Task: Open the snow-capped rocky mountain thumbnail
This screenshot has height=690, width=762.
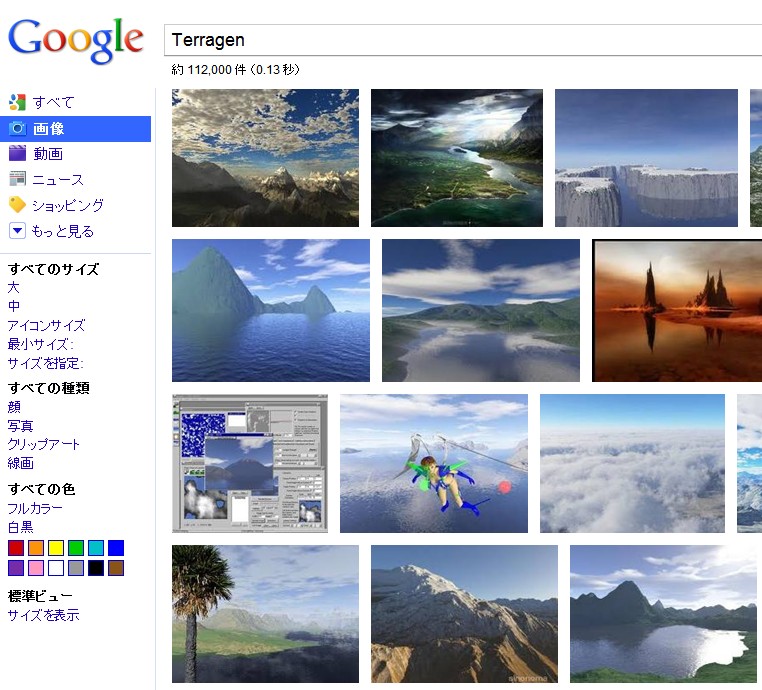Action: coord(465,614)
